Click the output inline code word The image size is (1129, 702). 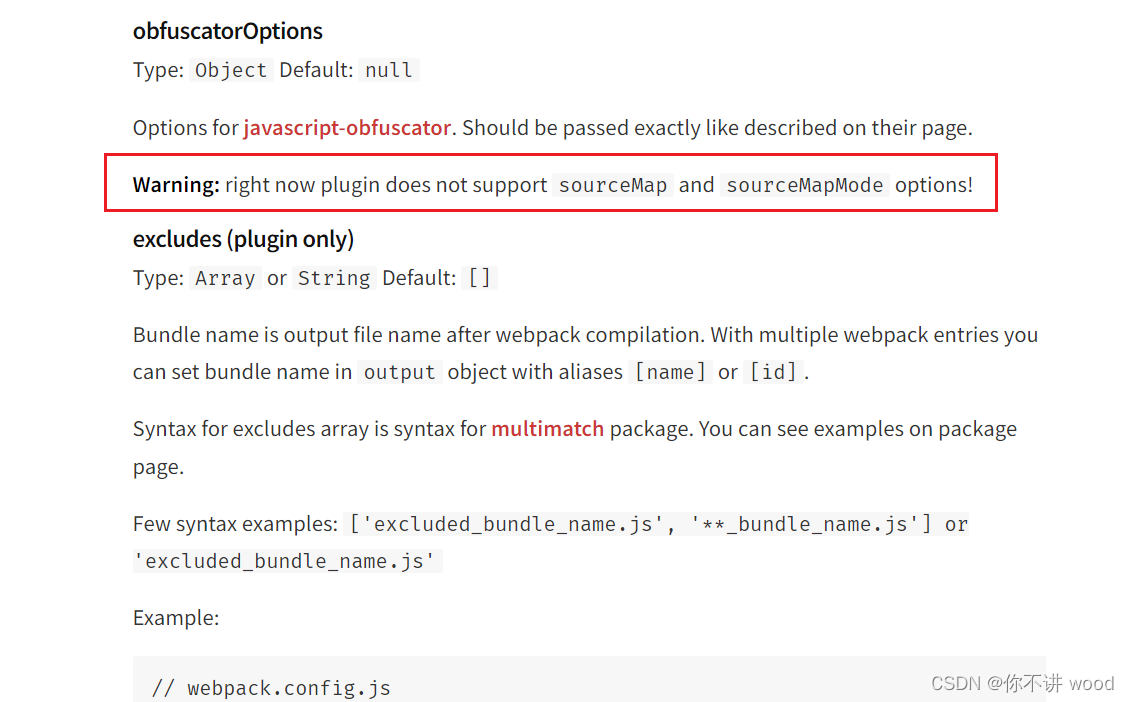(x=399, y=372)
